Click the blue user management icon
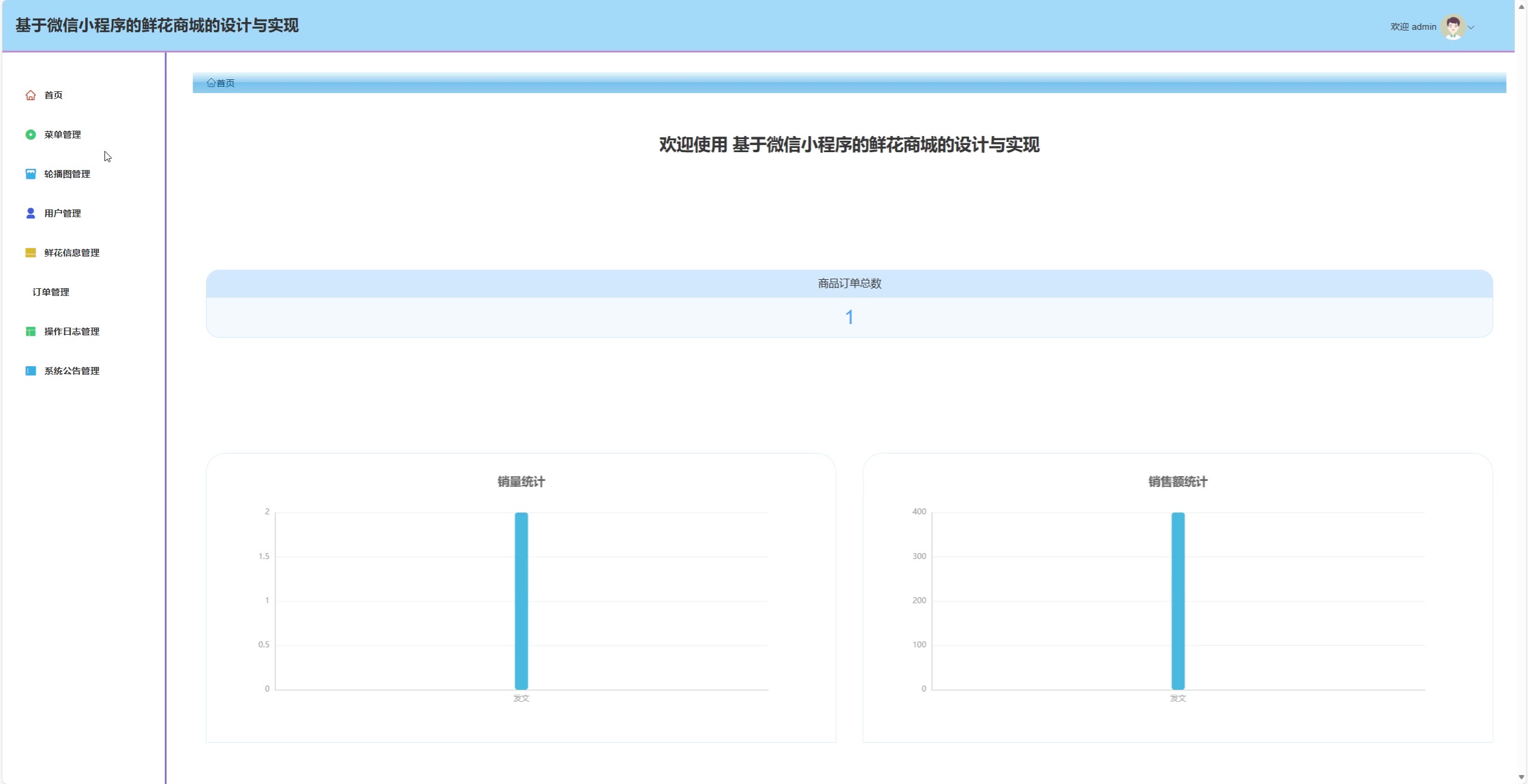Viewport: 1528px width, 784px height. point(30,214)
